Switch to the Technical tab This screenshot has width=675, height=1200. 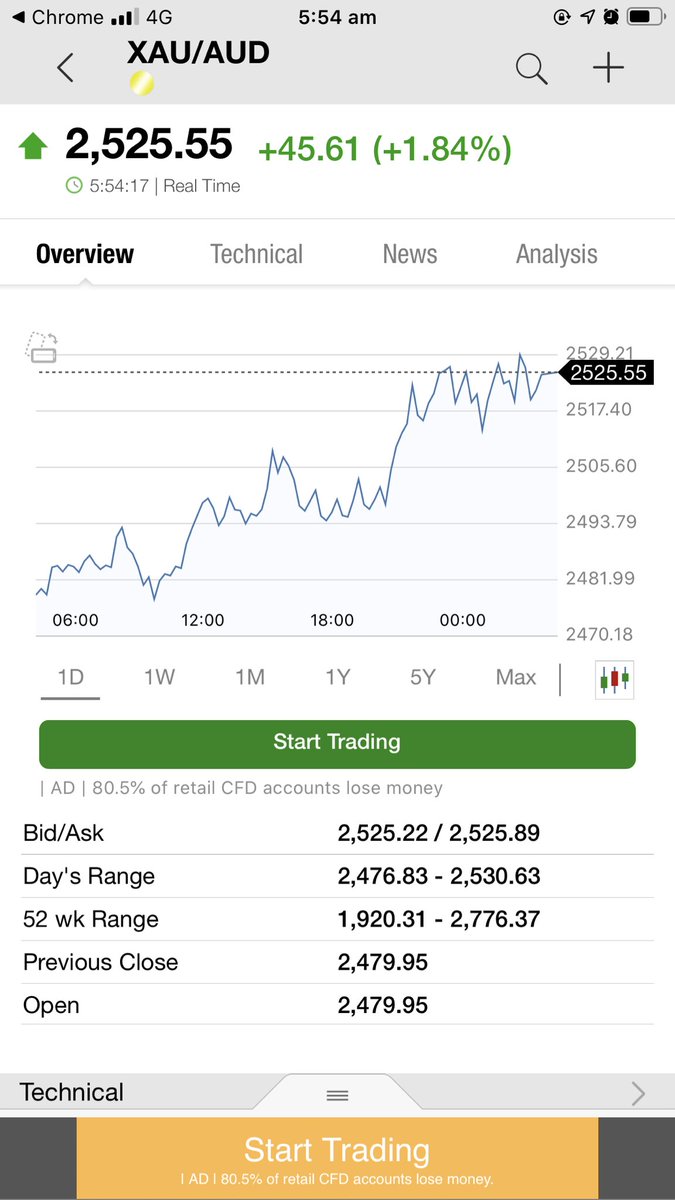pyautogui.click(x=256, y=254)
